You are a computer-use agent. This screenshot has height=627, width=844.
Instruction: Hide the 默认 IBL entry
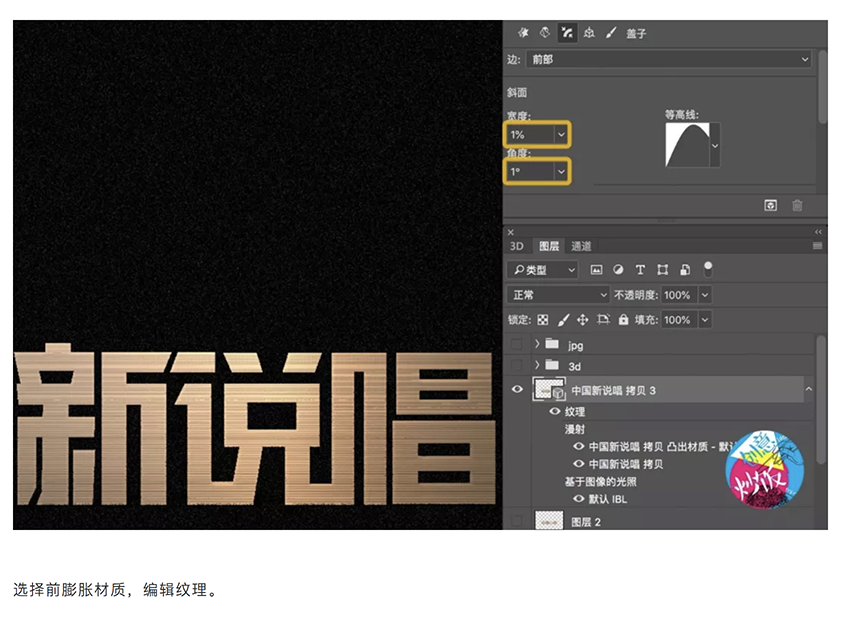[579, 498]
